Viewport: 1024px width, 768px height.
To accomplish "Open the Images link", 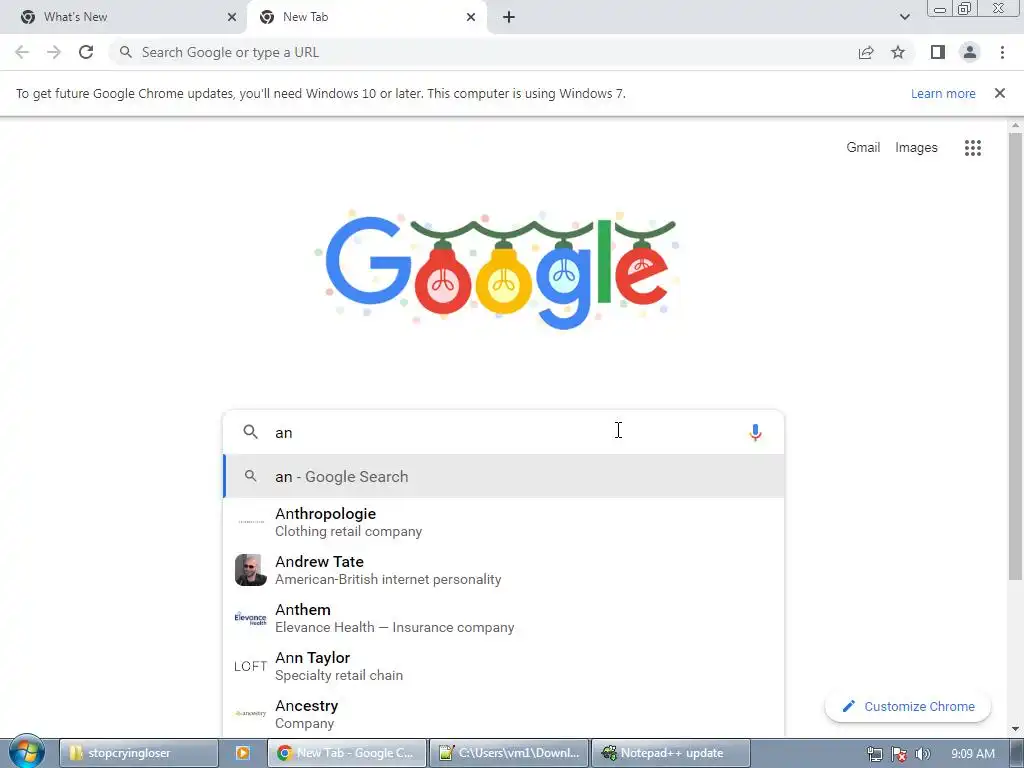I will coord(916,148).
